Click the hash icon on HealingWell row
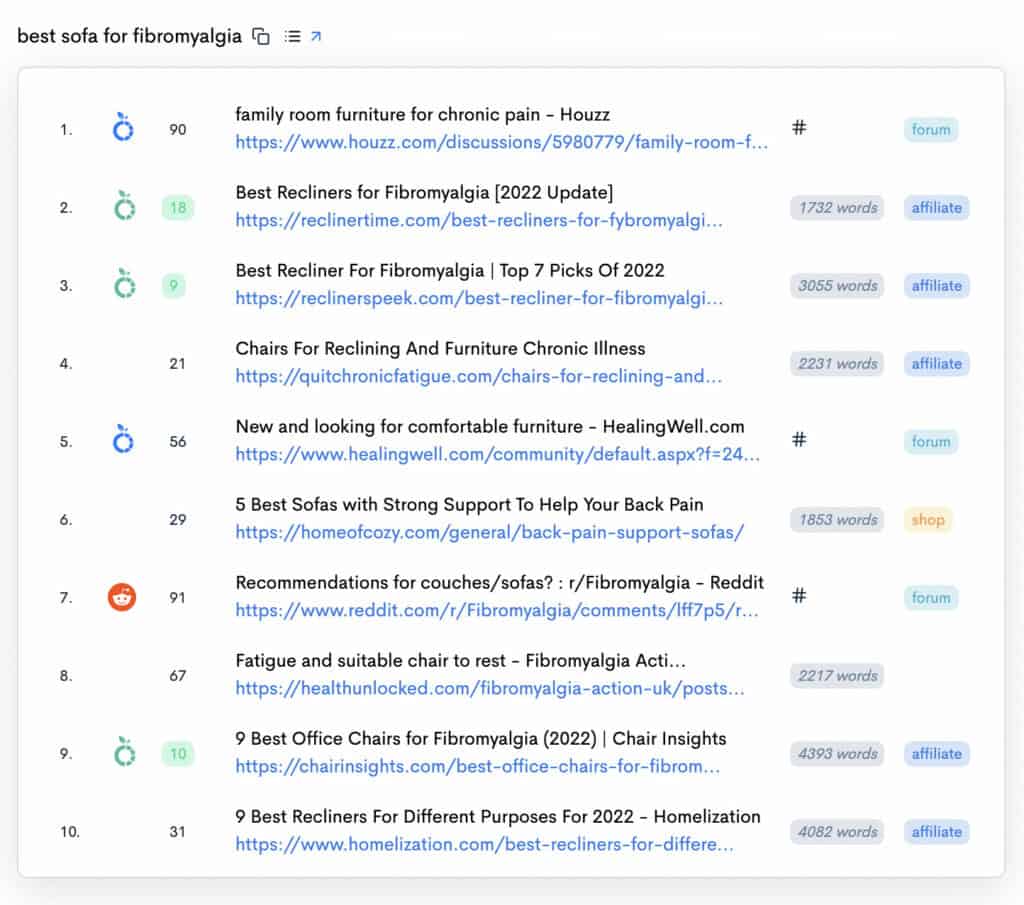 pos(799,439)
